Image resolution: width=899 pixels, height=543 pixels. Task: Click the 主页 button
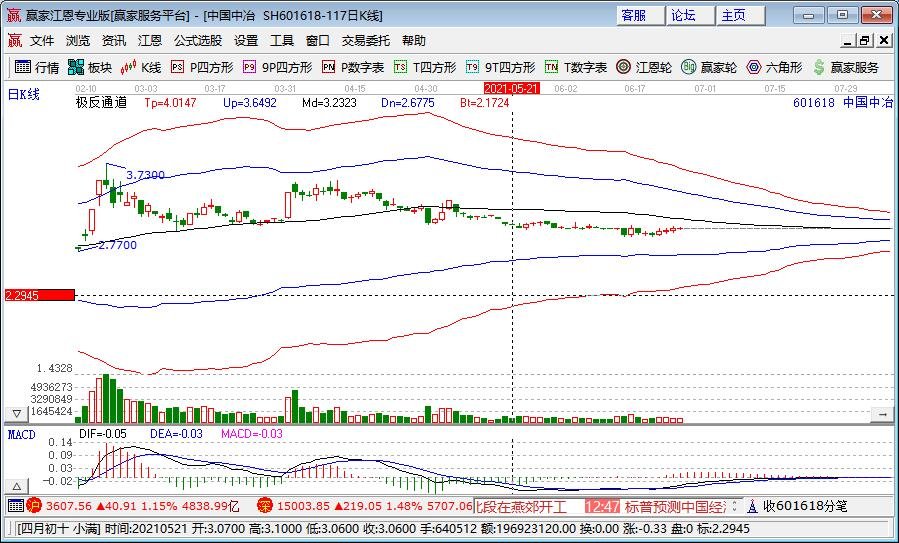(x=741, y=15)
